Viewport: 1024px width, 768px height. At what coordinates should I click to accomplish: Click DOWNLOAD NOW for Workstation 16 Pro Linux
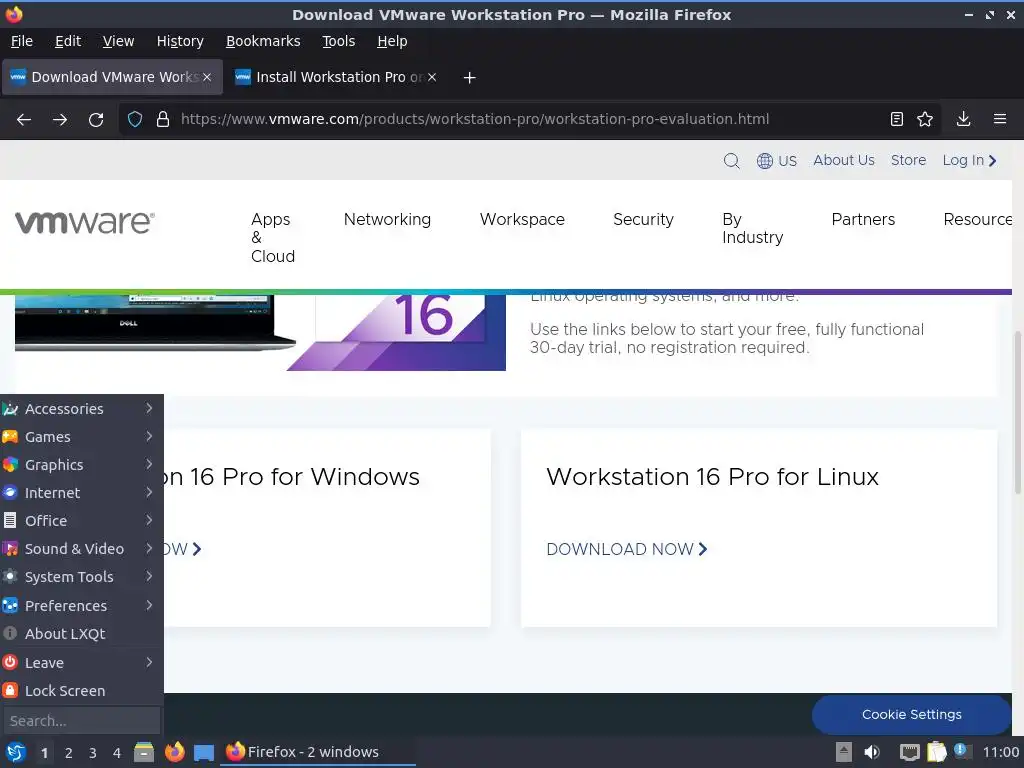click(627, 549)
